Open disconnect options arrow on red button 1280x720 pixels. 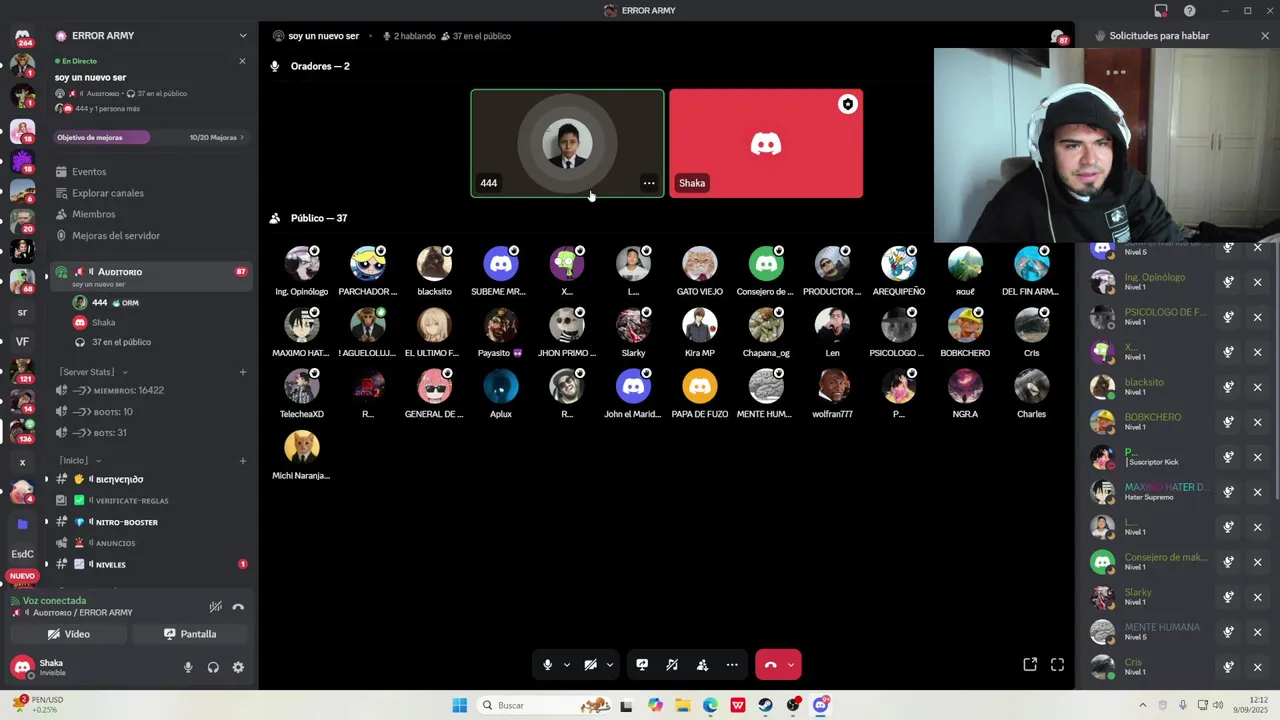click(x=791, y=664)
